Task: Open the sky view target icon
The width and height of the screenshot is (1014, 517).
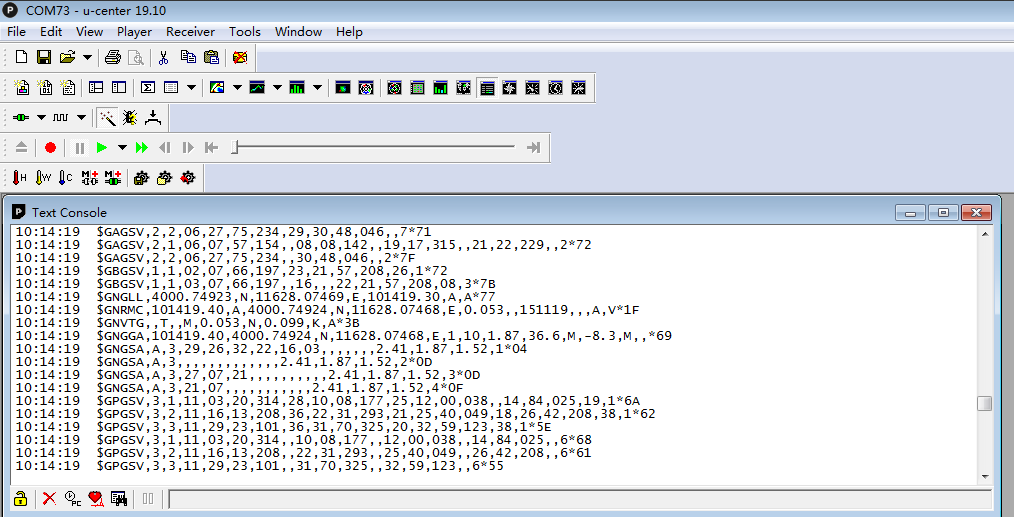Action: (x=366, y=87)
